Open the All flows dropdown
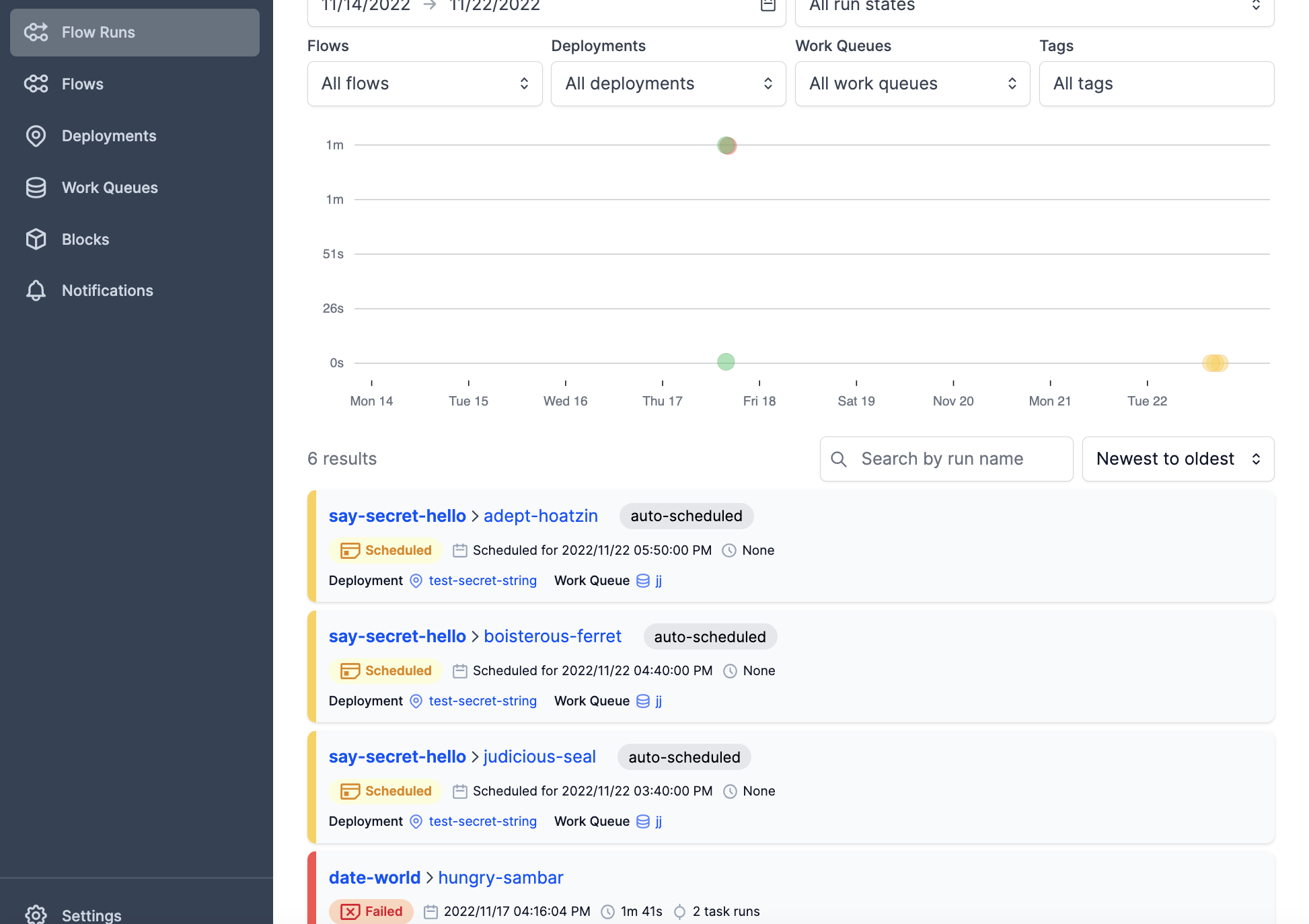The width and height of the screenshot is (1309, 924). (424, 83)
